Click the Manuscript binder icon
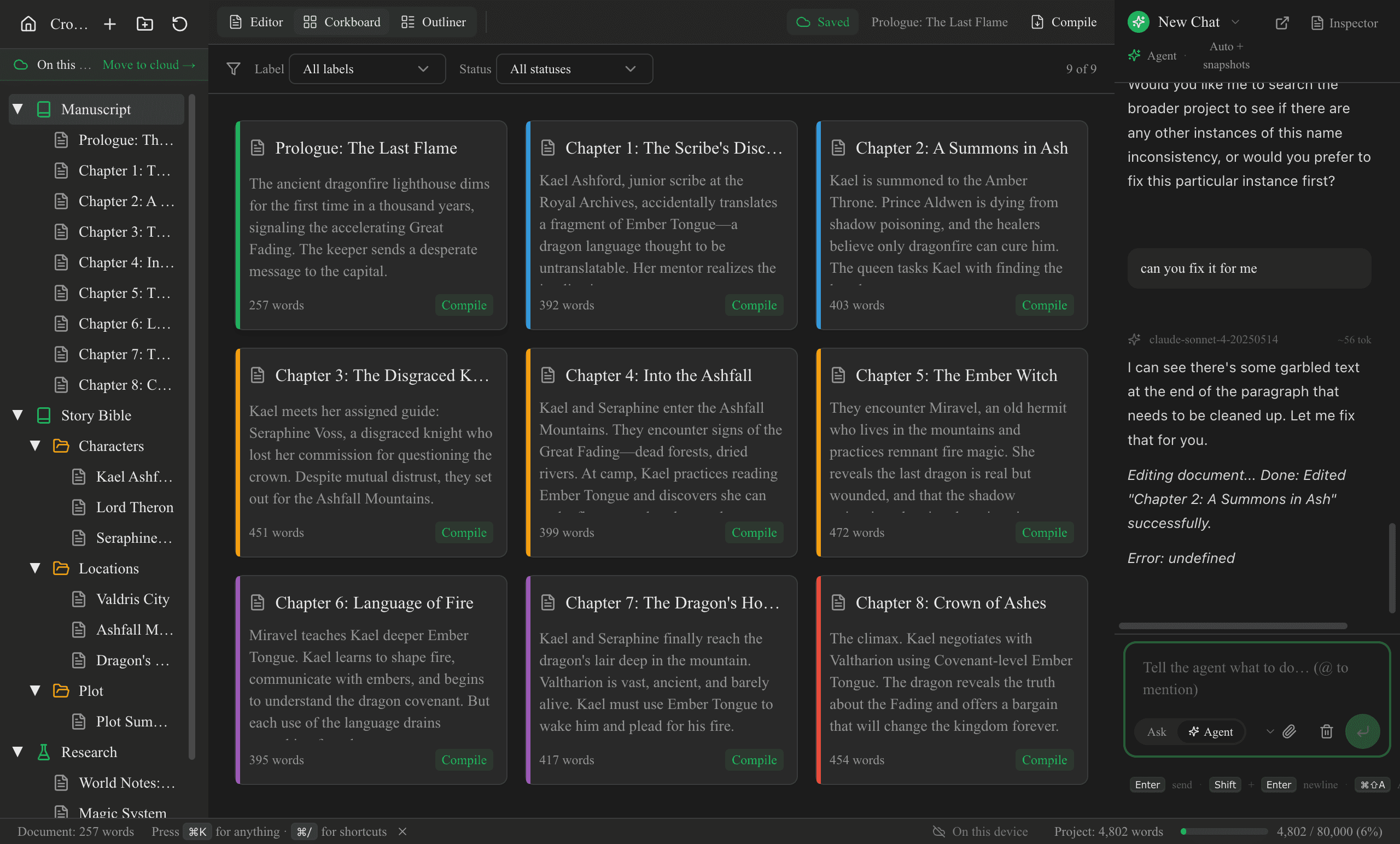1400x844 pixels. [44, 109]
